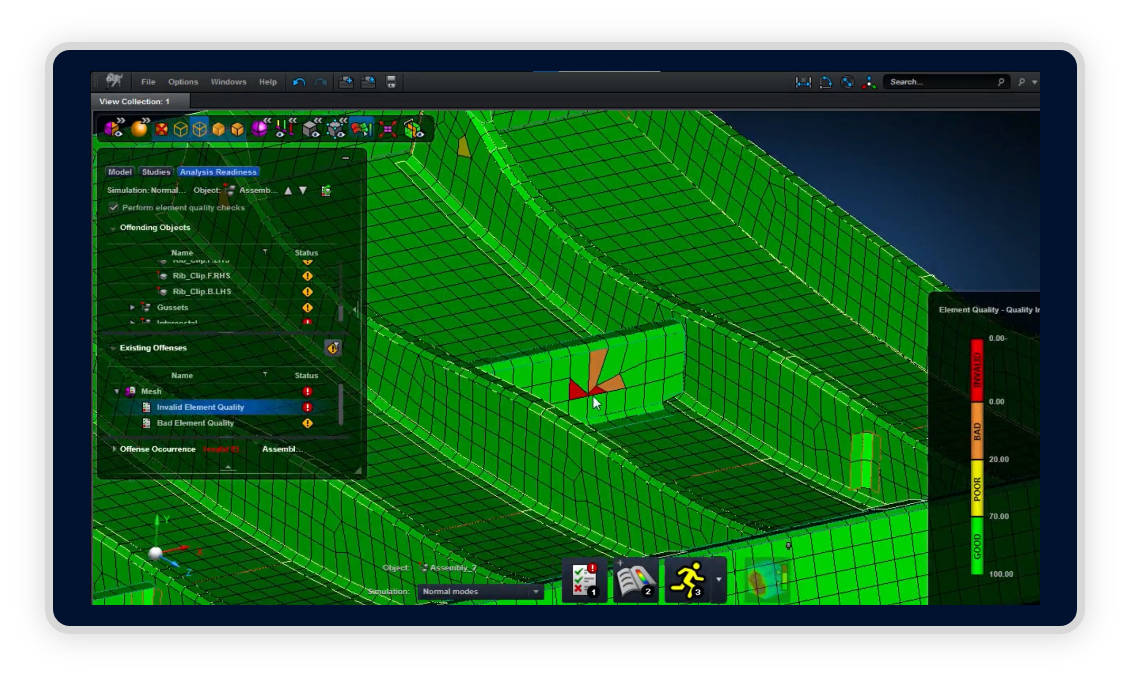Viewport: 1130px width, 682px height.
Task: Click the first yellow wireframe cube icon
Action: pos(180,129)
